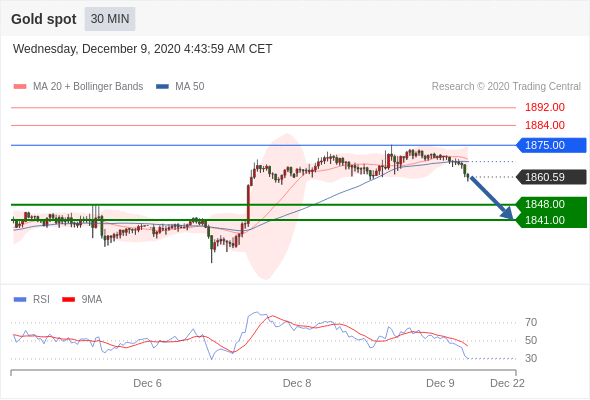Select the 1848.00 support price label
Image resolution: width=590 pixels, height=400 pixels.
pyautogui.click(x=551, y=204)
